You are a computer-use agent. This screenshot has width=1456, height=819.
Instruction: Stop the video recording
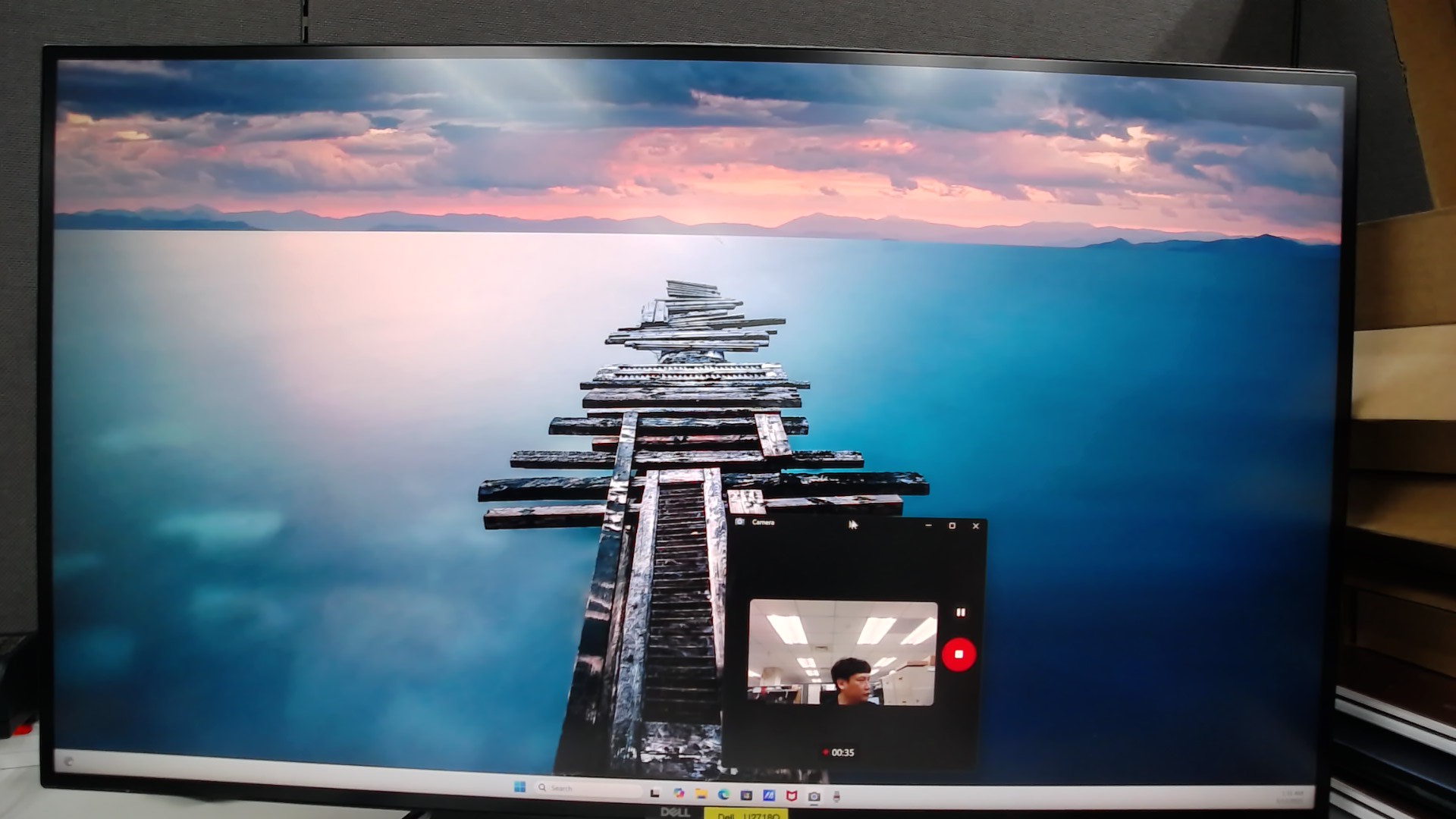pyautogui.click(x=959, y=654)
